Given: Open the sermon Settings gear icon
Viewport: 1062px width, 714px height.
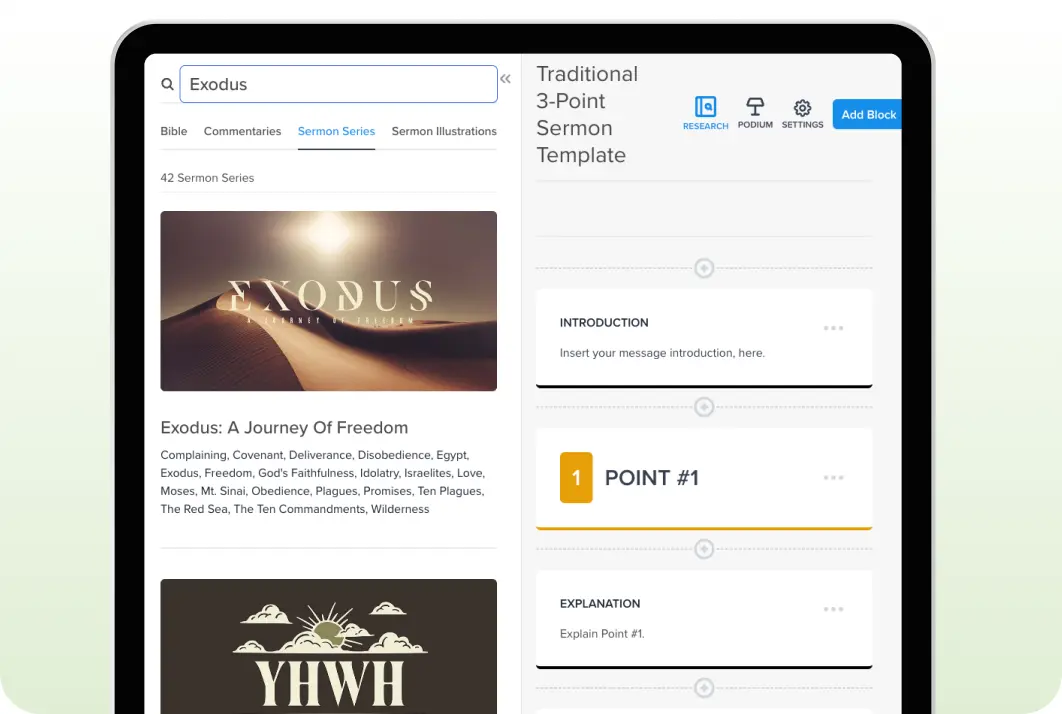Looking at the screenshot, I should (x=802, y=111).
